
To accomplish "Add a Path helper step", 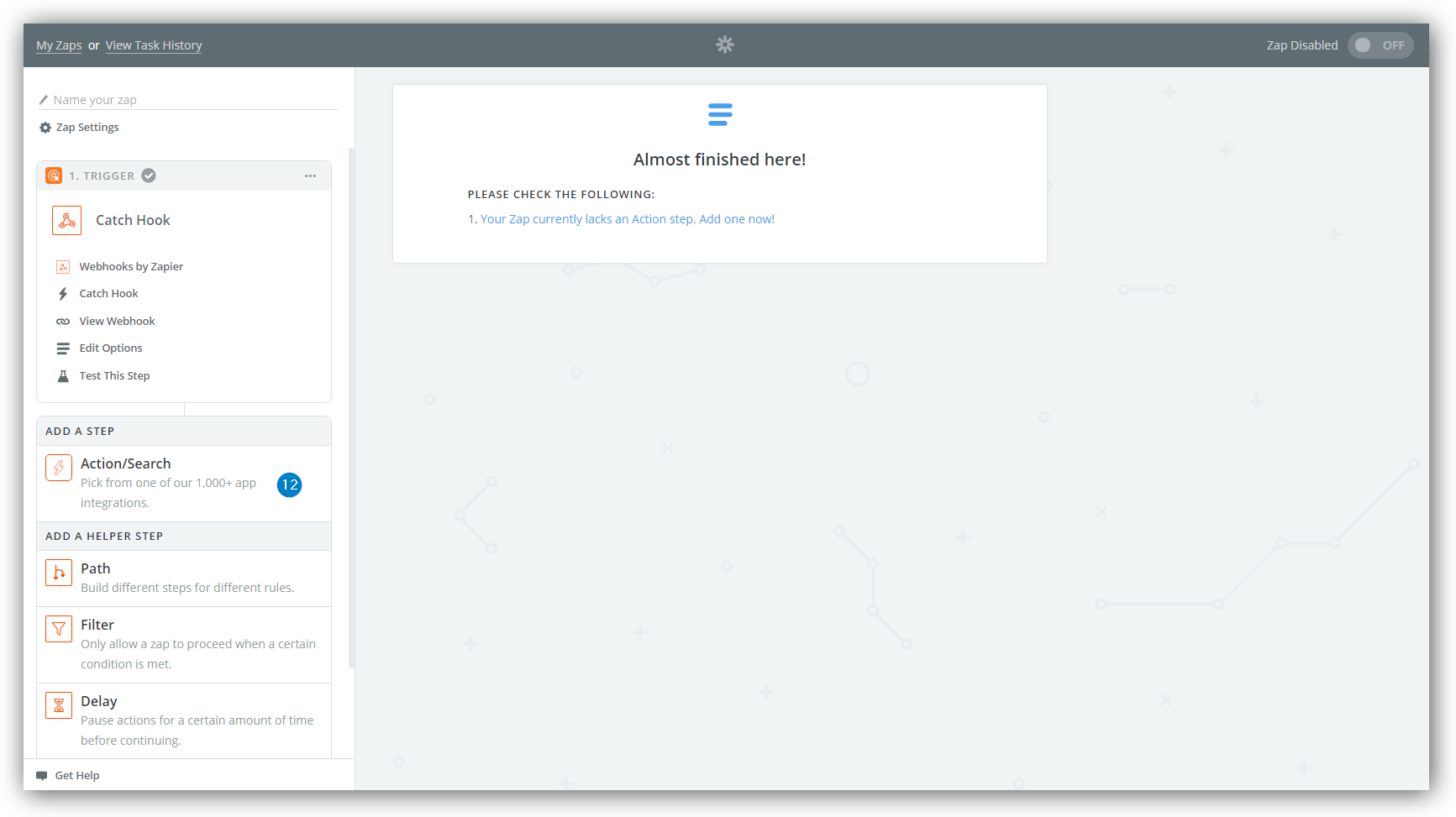I will coord(184,579).
